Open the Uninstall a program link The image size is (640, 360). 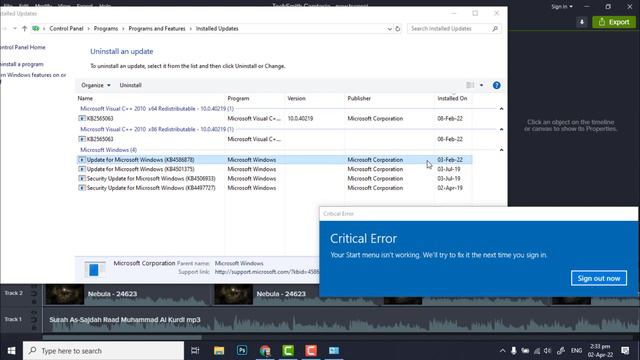pos(22,64)
